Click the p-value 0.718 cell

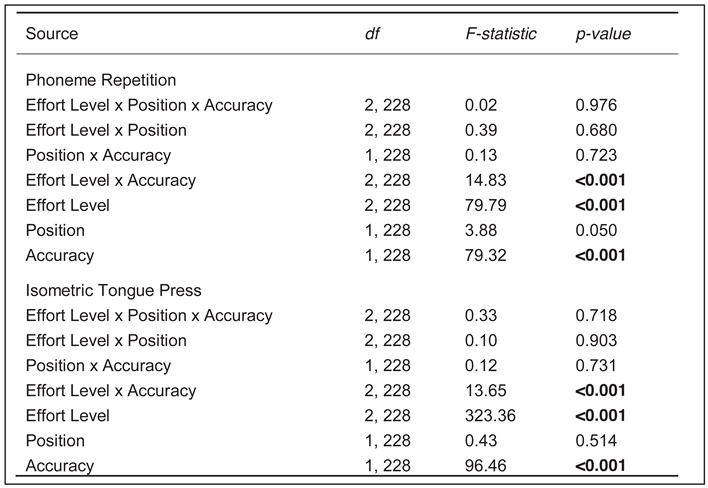596,315
